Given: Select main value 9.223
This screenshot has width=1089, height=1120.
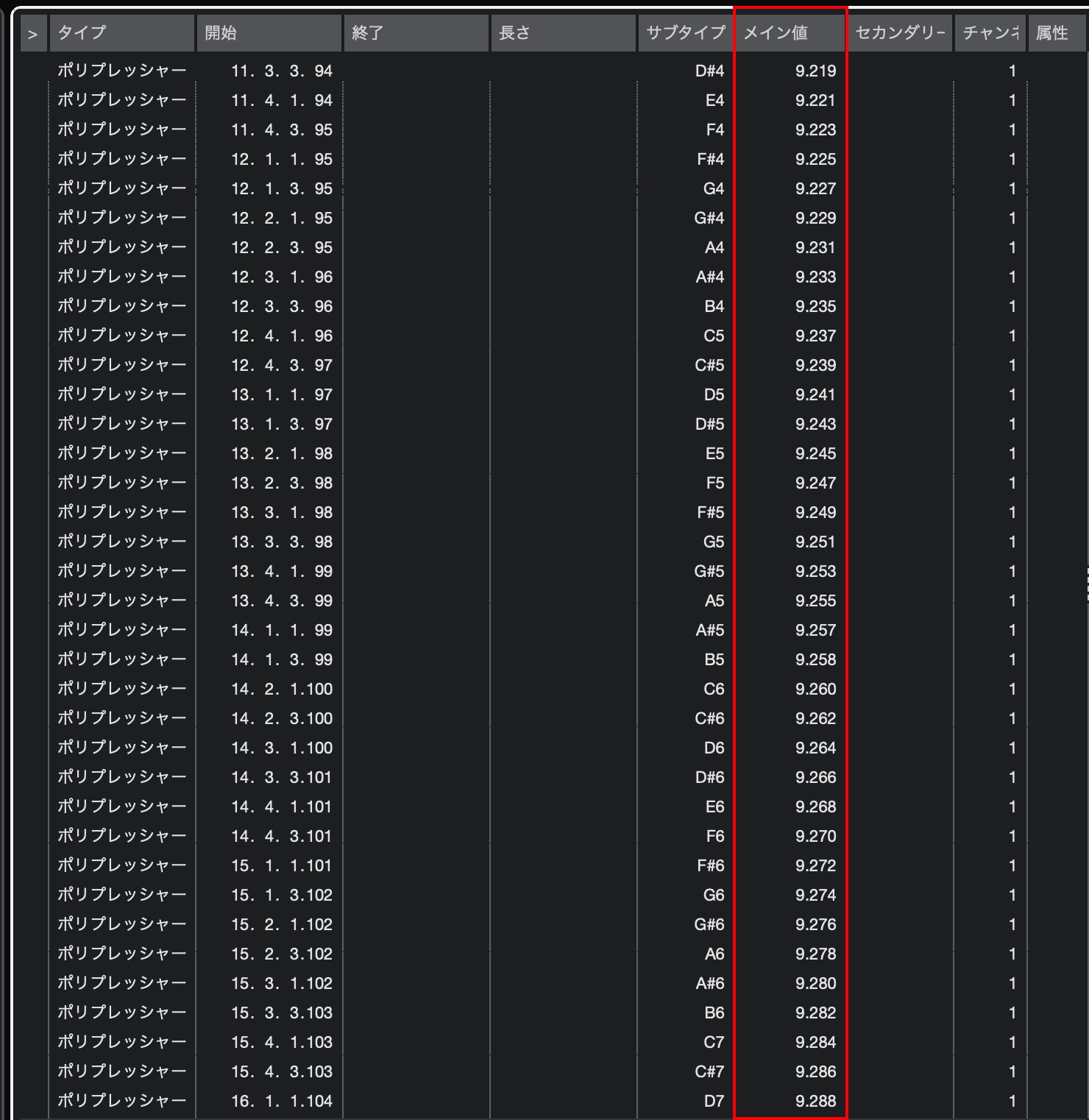Looking at the screenshot, I should pos(815,130).
